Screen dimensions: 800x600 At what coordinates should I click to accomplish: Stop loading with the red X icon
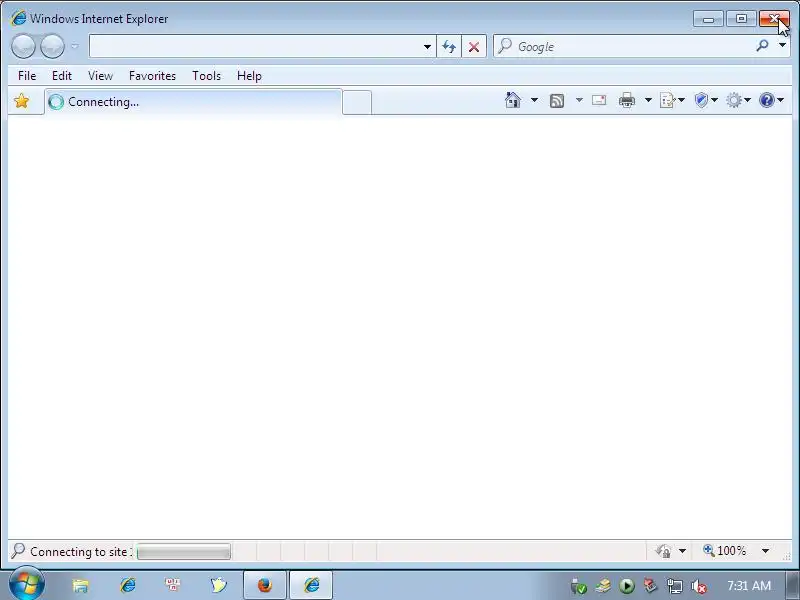tap(474, 47)
